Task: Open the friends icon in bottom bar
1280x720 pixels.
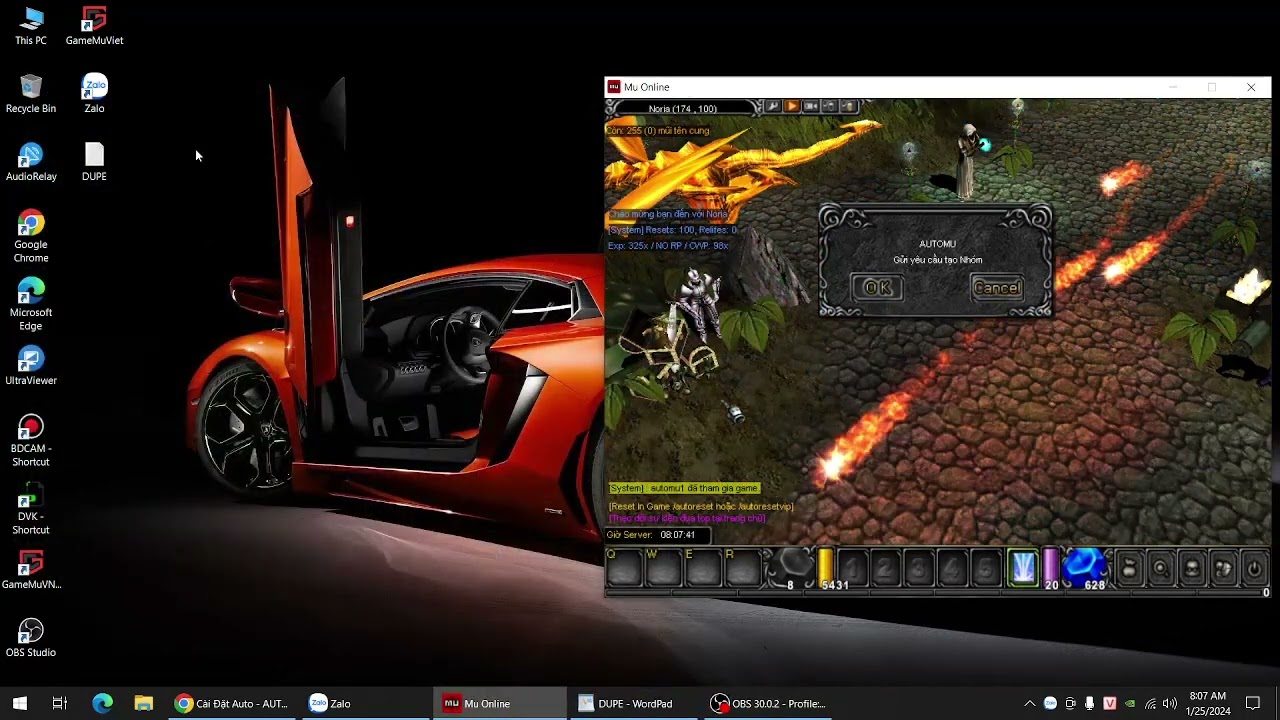Action: coord(1223,569)
